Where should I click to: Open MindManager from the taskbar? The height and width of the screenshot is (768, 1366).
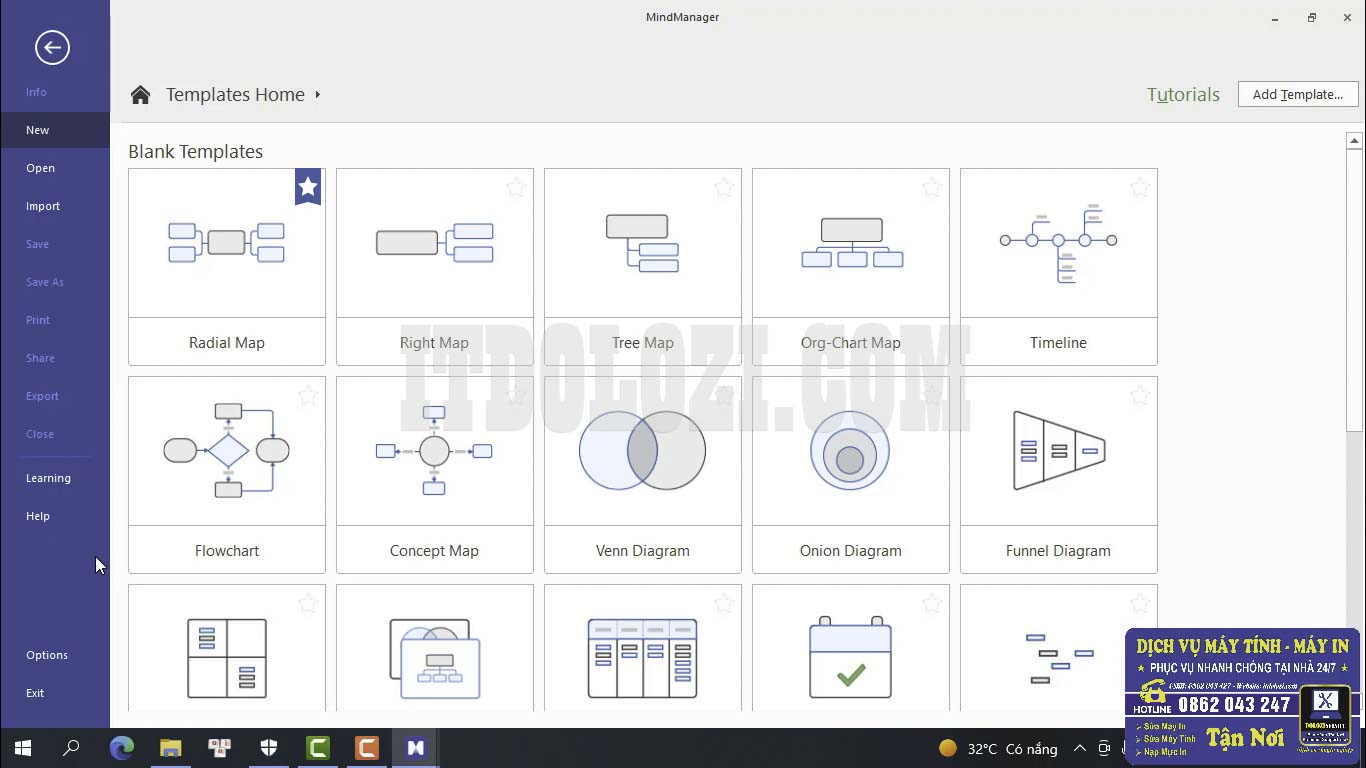point(415,747)
